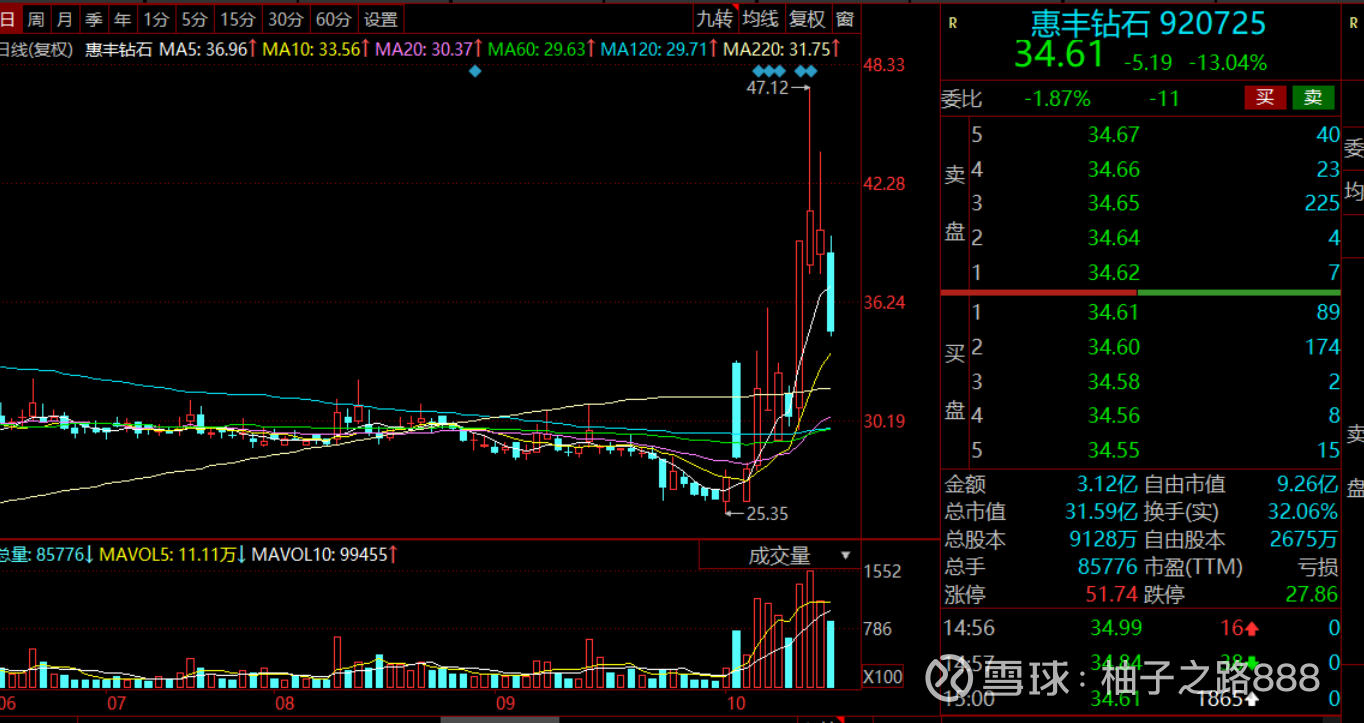Screen dimensions: 1364x723
Task: Click the 市盈(TTM) 亏损 value
Action: pyautogui.click(x=1317, y=567)
